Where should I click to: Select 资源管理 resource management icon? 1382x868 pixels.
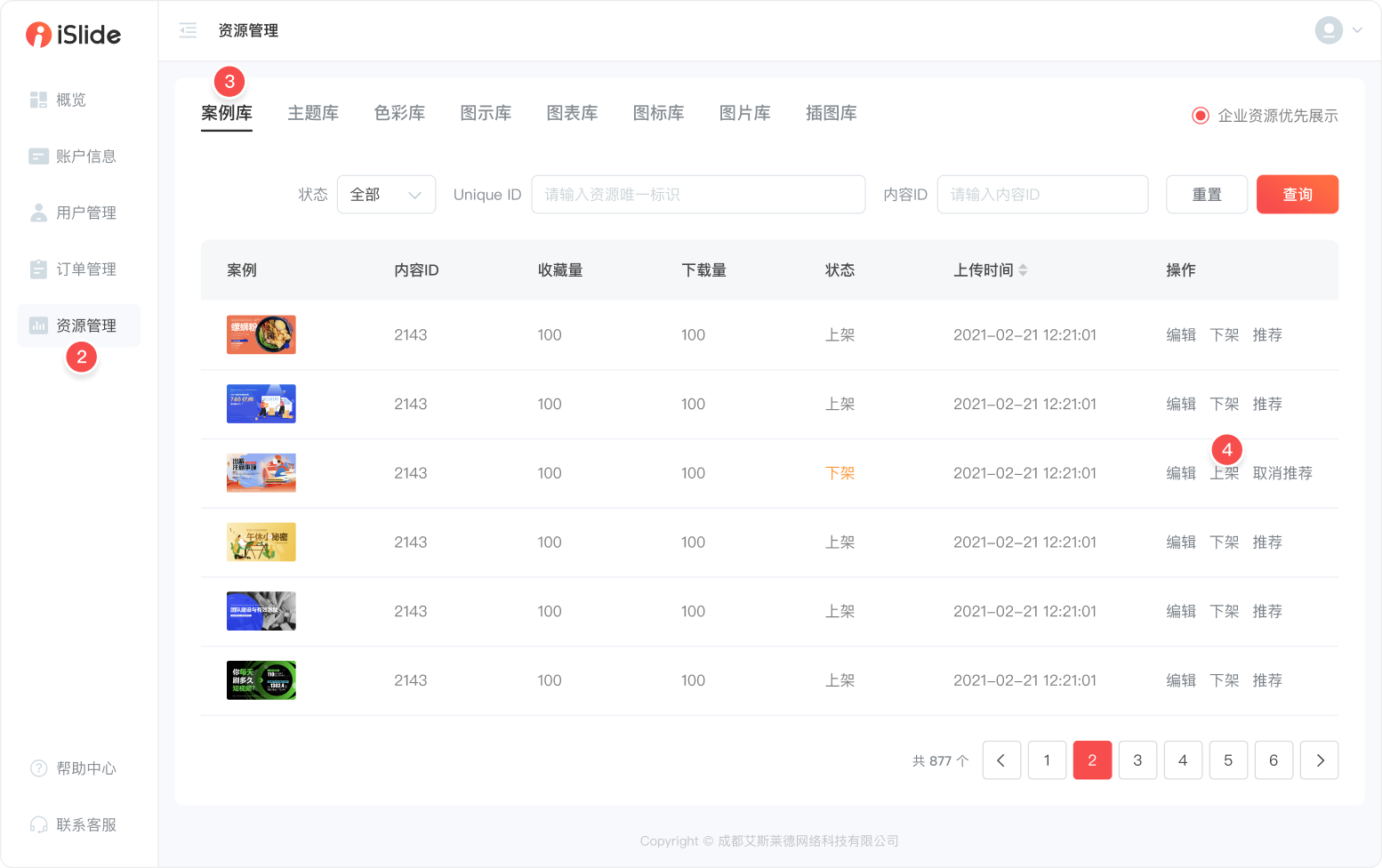(x=38, y=325)
